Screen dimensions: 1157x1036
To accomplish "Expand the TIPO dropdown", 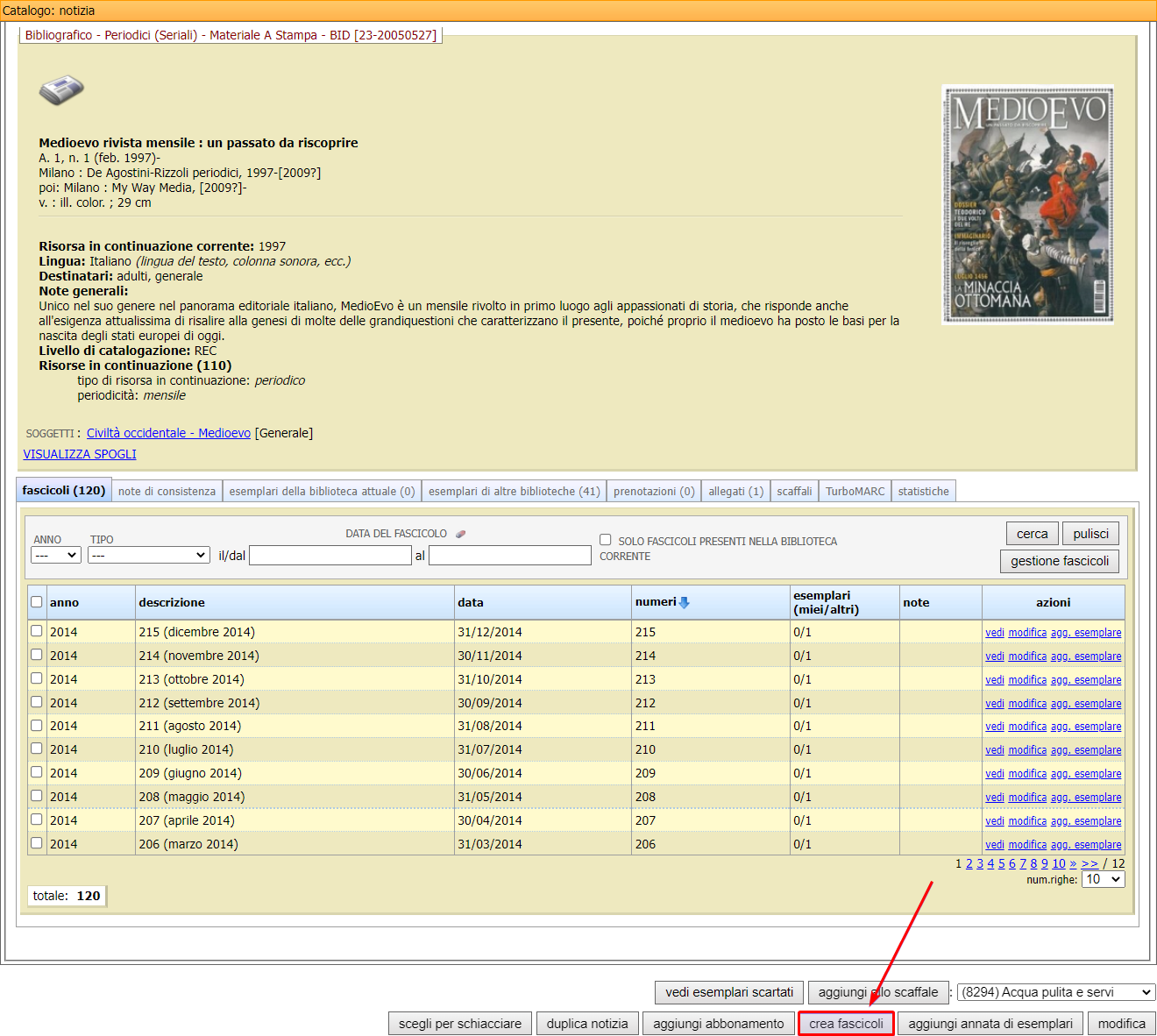I will [x=148, y=555].
